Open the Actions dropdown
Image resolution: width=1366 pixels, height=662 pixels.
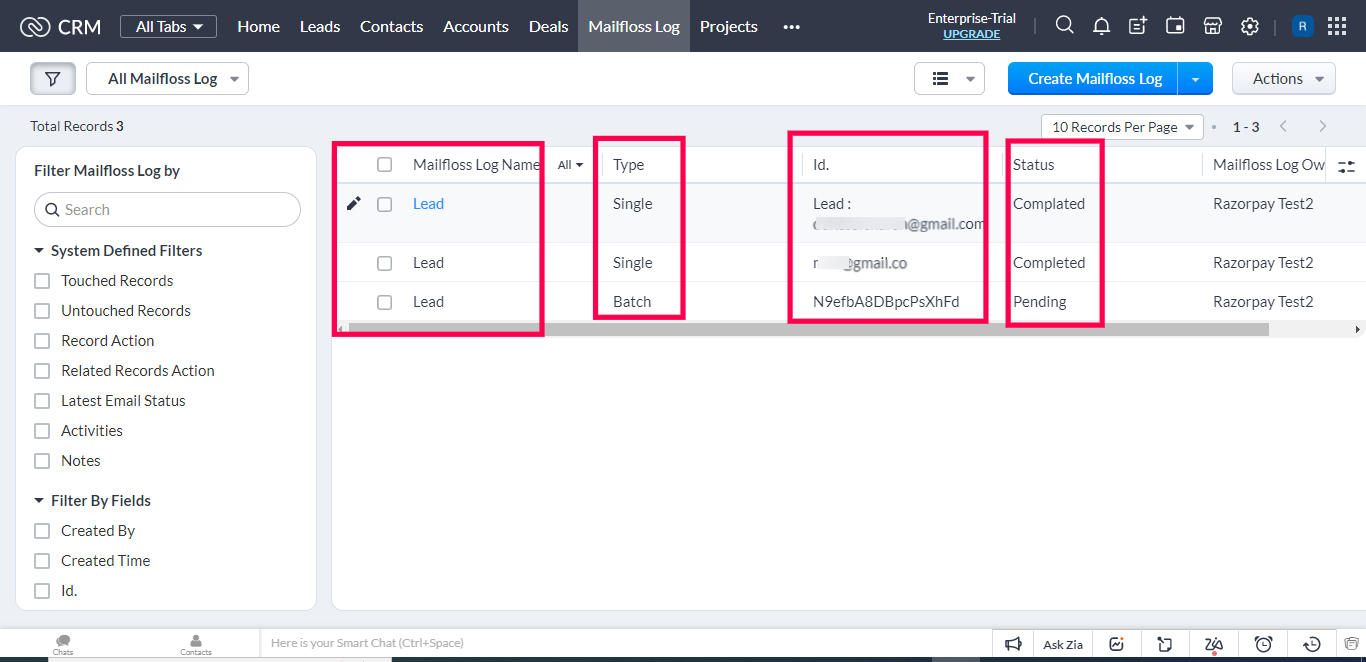tap(1283, 79)
